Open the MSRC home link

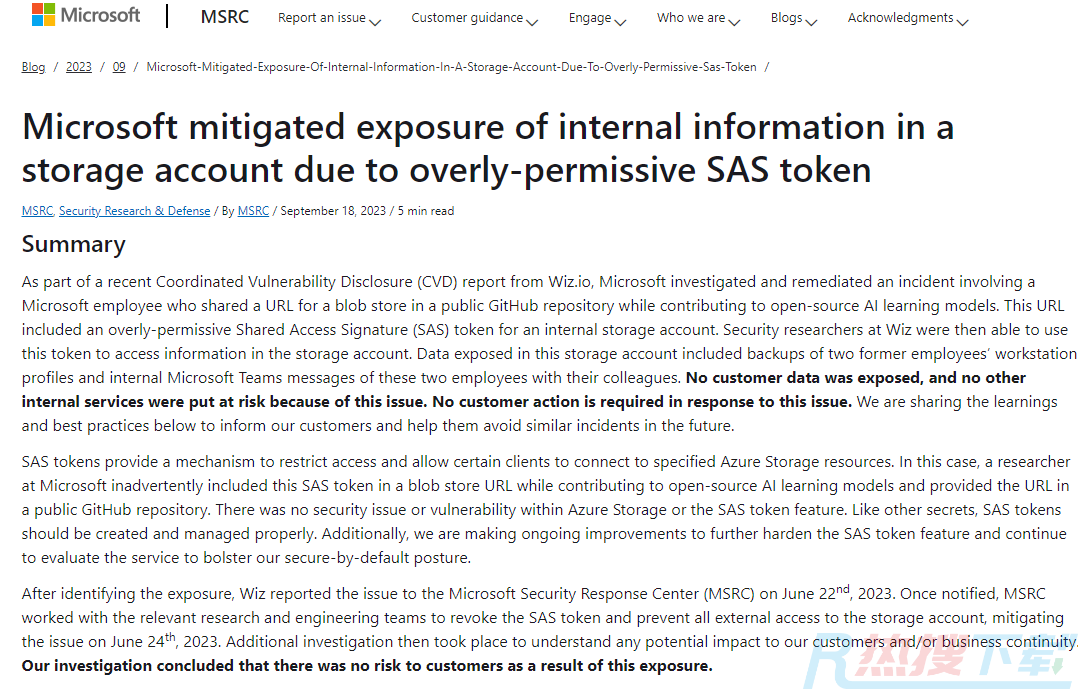(225, 17)
